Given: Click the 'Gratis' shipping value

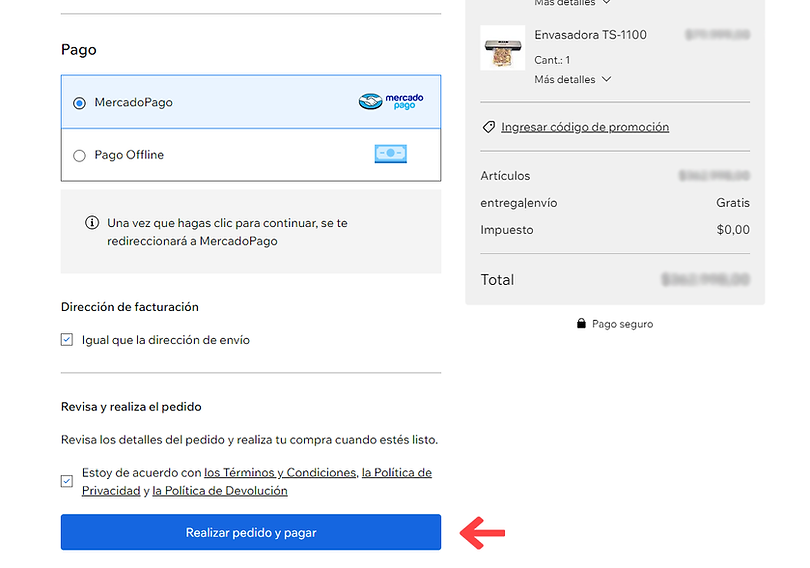Looking at the screenshot, I should pos(733,203).
